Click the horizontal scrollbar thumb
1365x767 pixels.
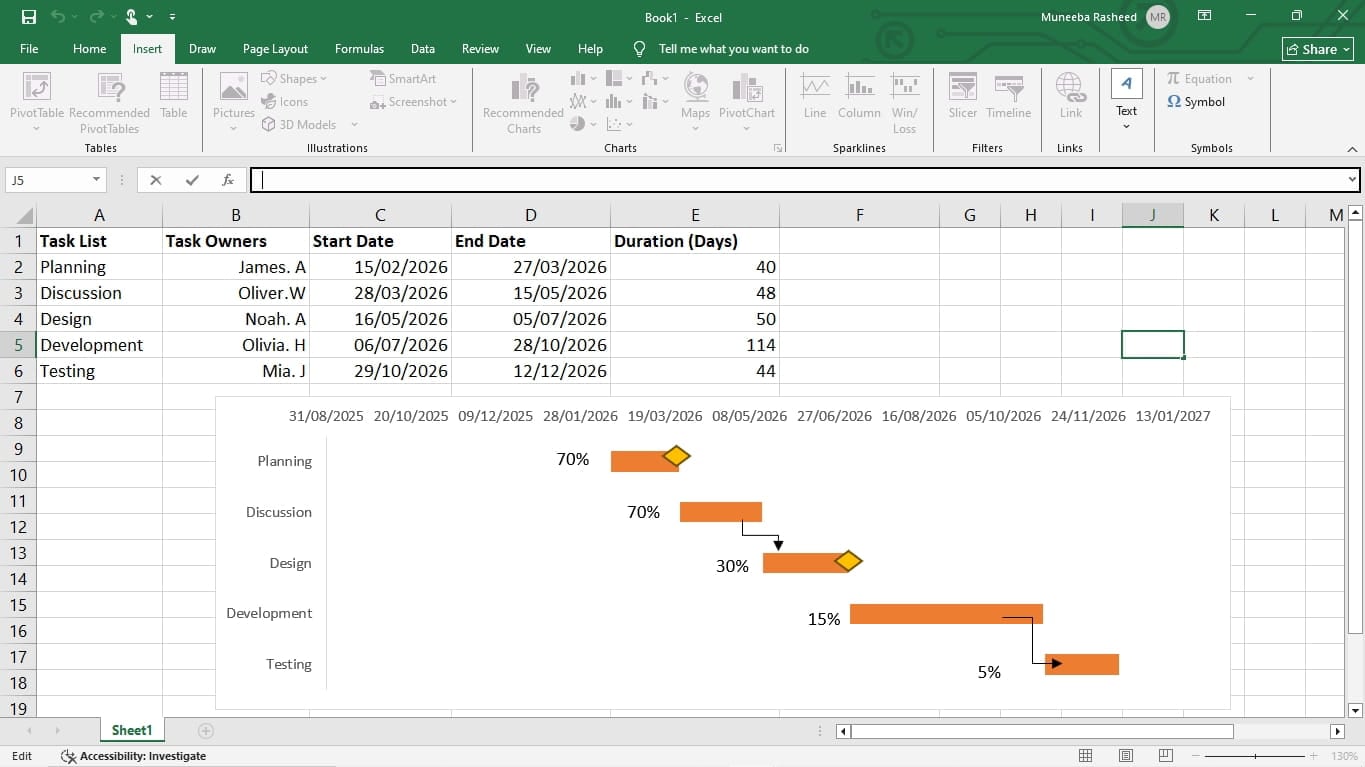pyautogui.click(x=1042, y=731)
